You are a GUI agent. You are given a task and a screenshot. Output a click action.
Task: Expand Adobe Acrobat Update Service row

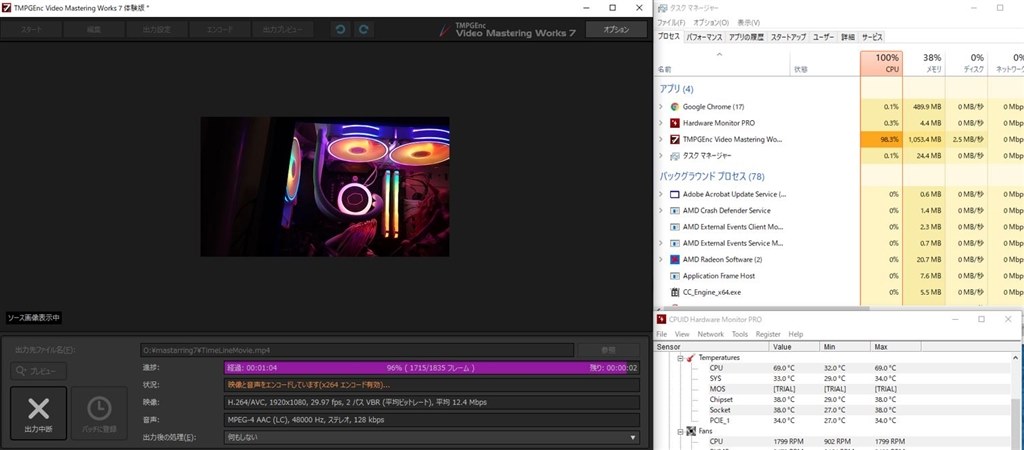[660, 194]
